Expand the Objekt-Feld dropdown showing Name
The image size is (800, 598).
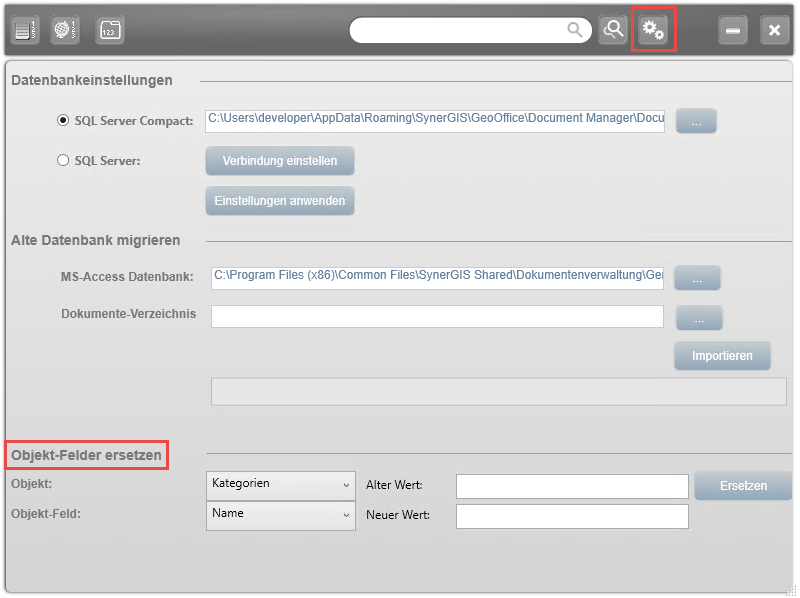281,514
